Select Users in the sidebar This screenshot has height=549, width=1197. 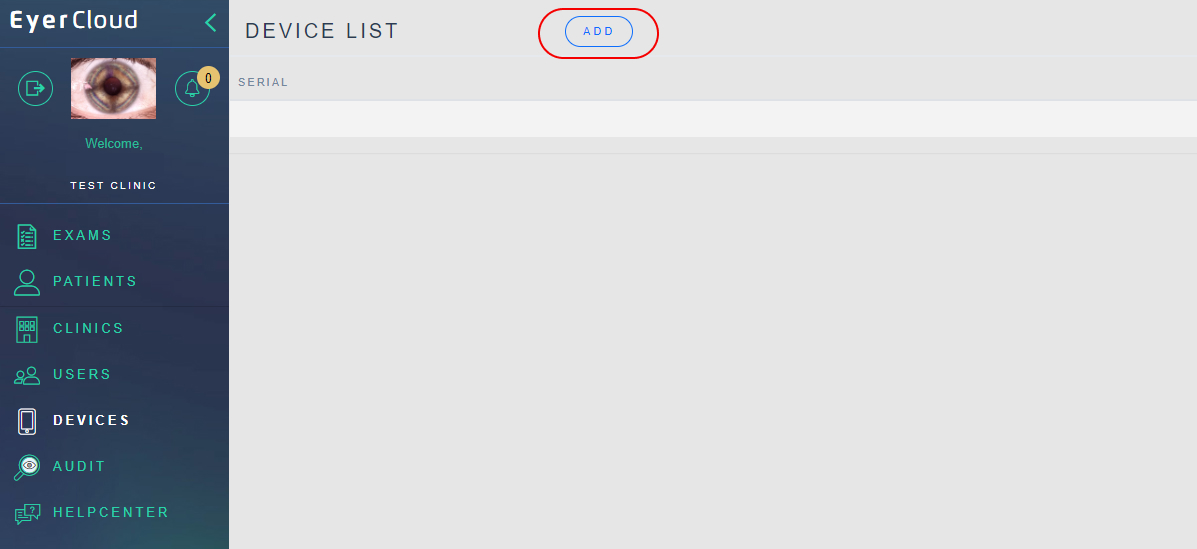click(82, 375)
